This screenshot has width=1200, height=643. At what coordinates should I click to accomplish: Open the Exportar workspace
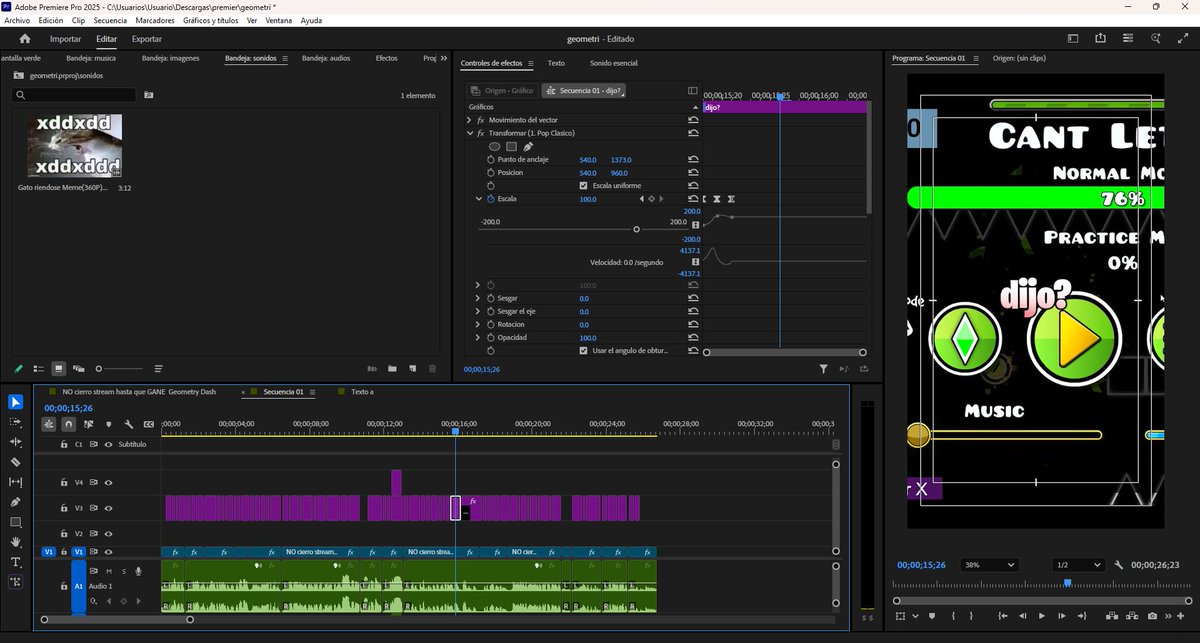(147, 39)
